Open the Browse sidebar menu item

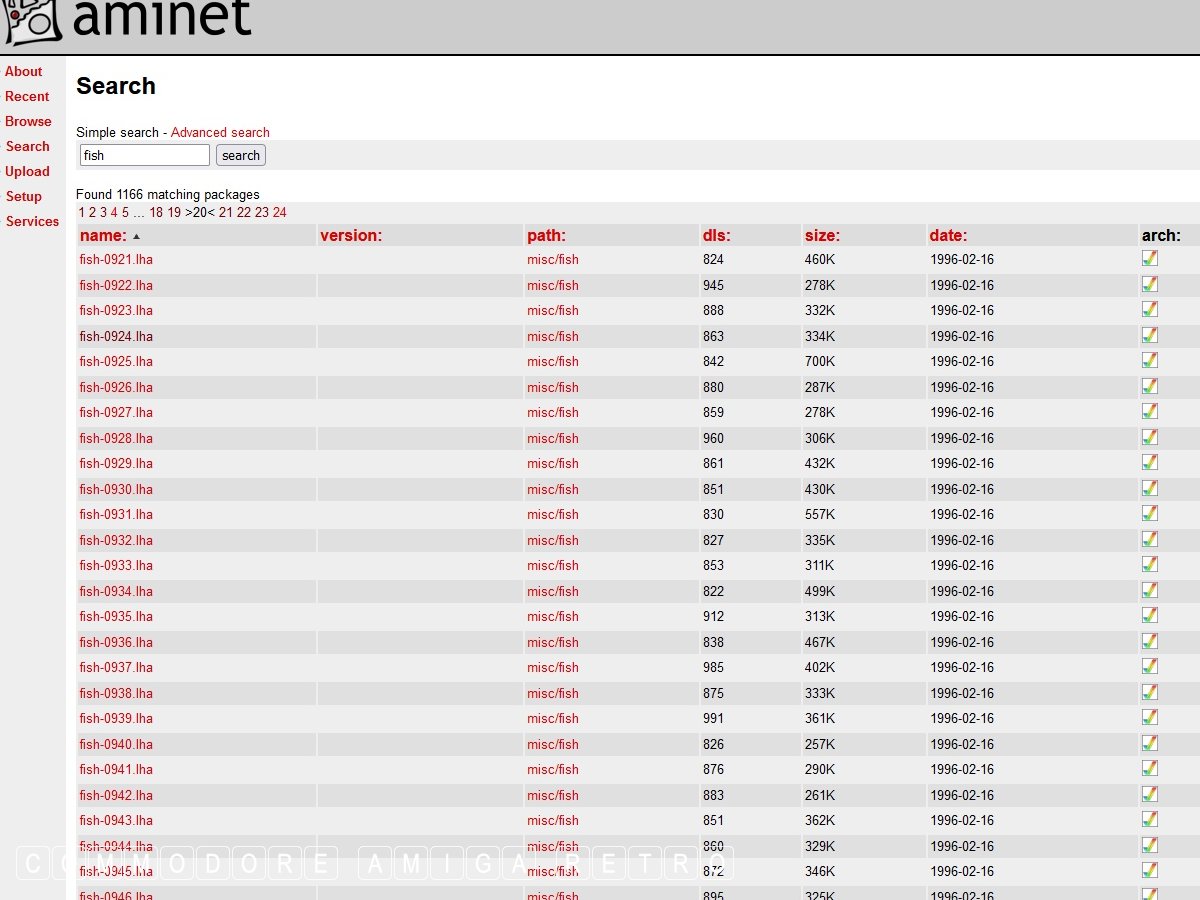28,121
